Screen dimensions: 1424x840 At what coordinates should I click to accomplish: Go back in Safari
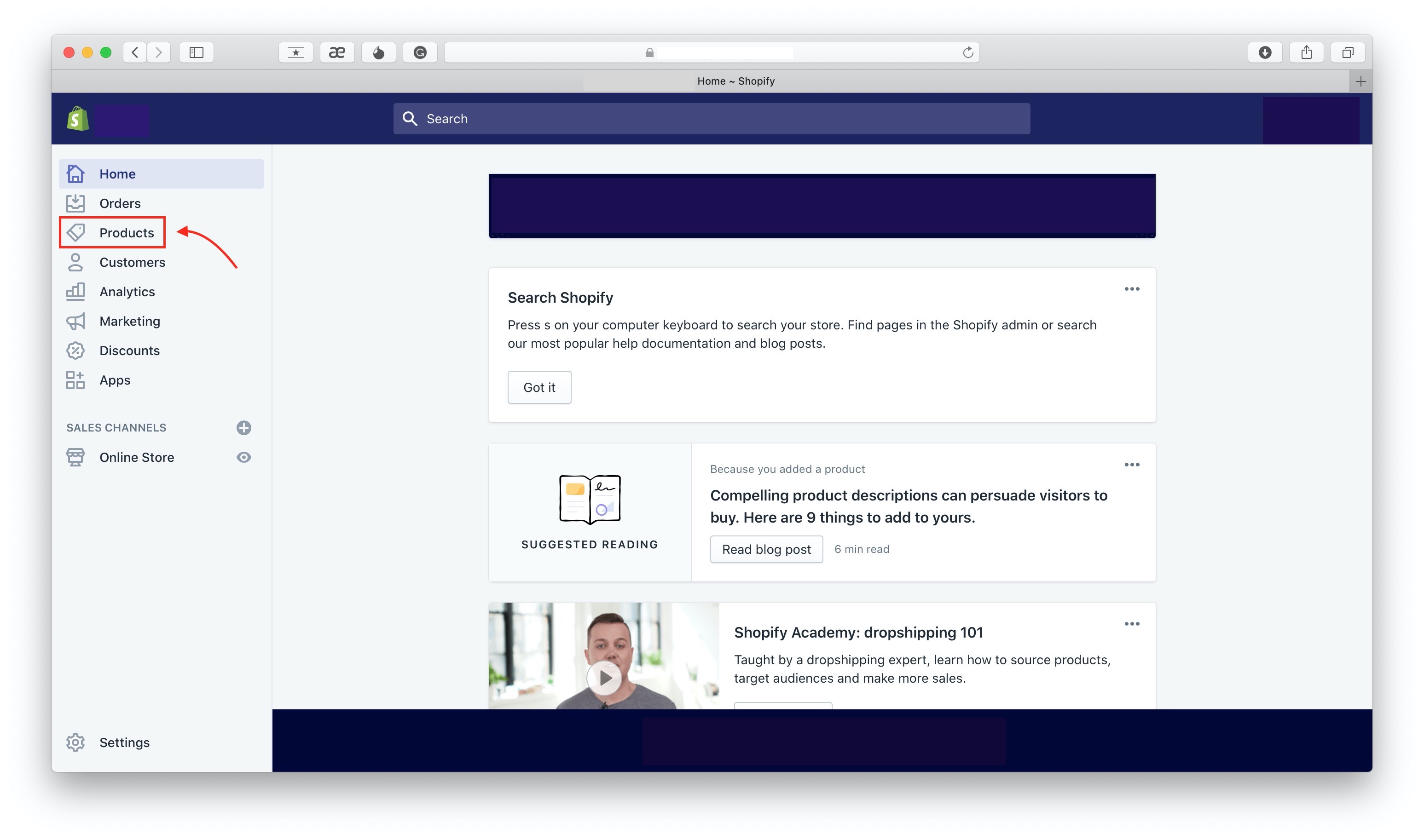(135, 52)
